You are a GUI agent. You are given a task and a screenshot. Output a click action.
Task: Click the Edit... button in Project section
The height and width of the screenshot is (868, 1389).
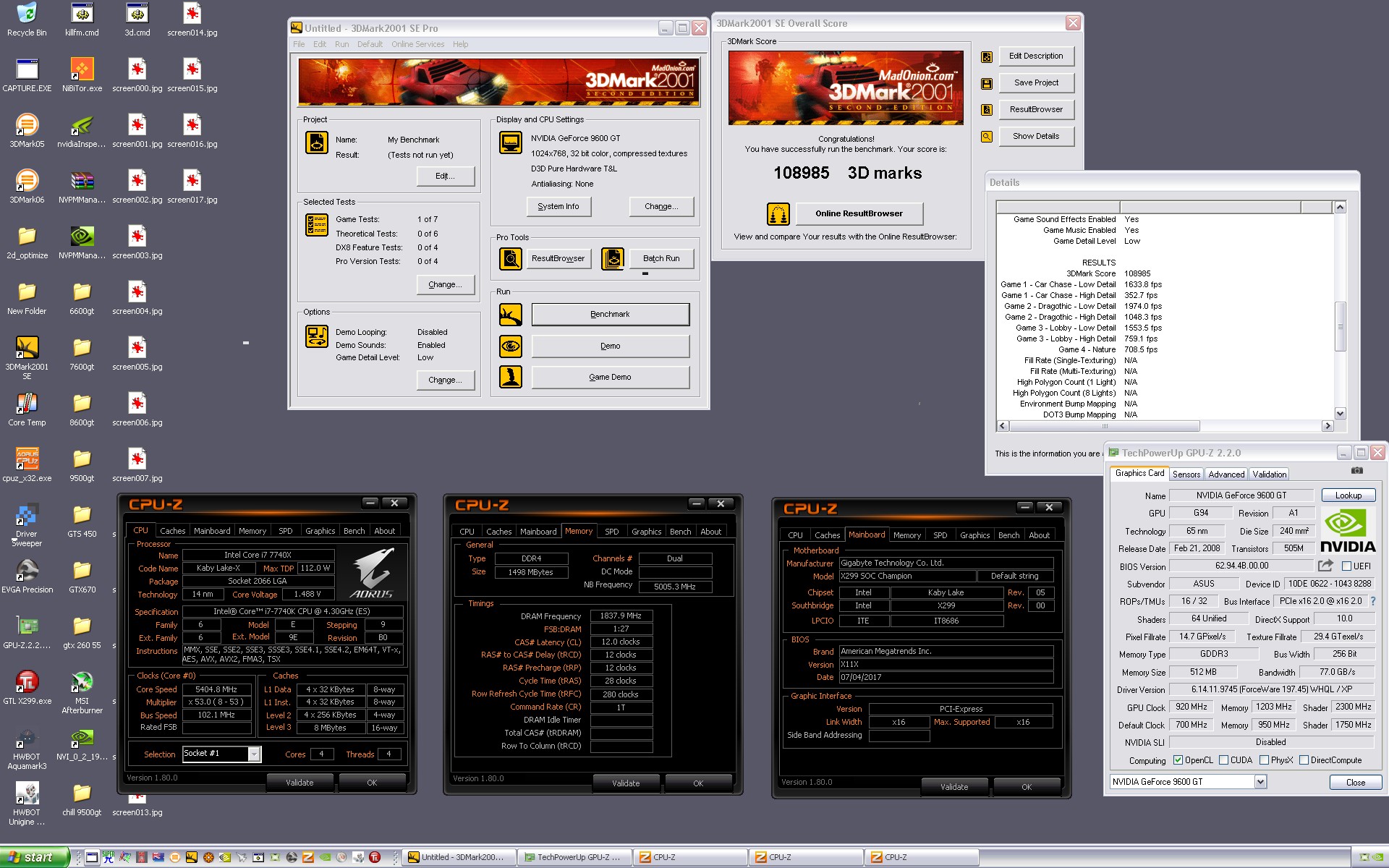[x=445, y=176]
